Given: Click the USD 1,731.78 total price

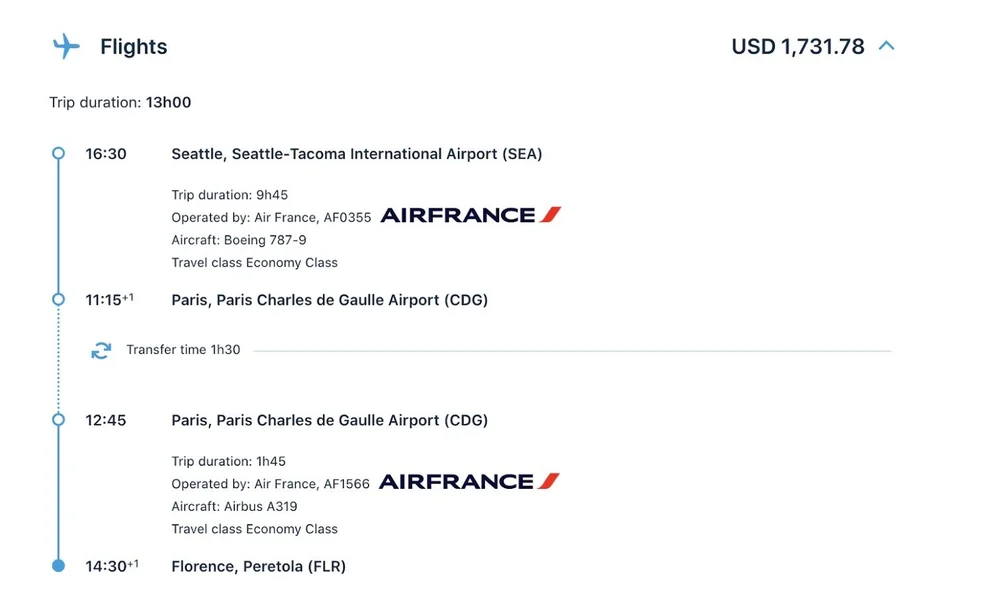Looking at the screenshot, I should 797,47.
